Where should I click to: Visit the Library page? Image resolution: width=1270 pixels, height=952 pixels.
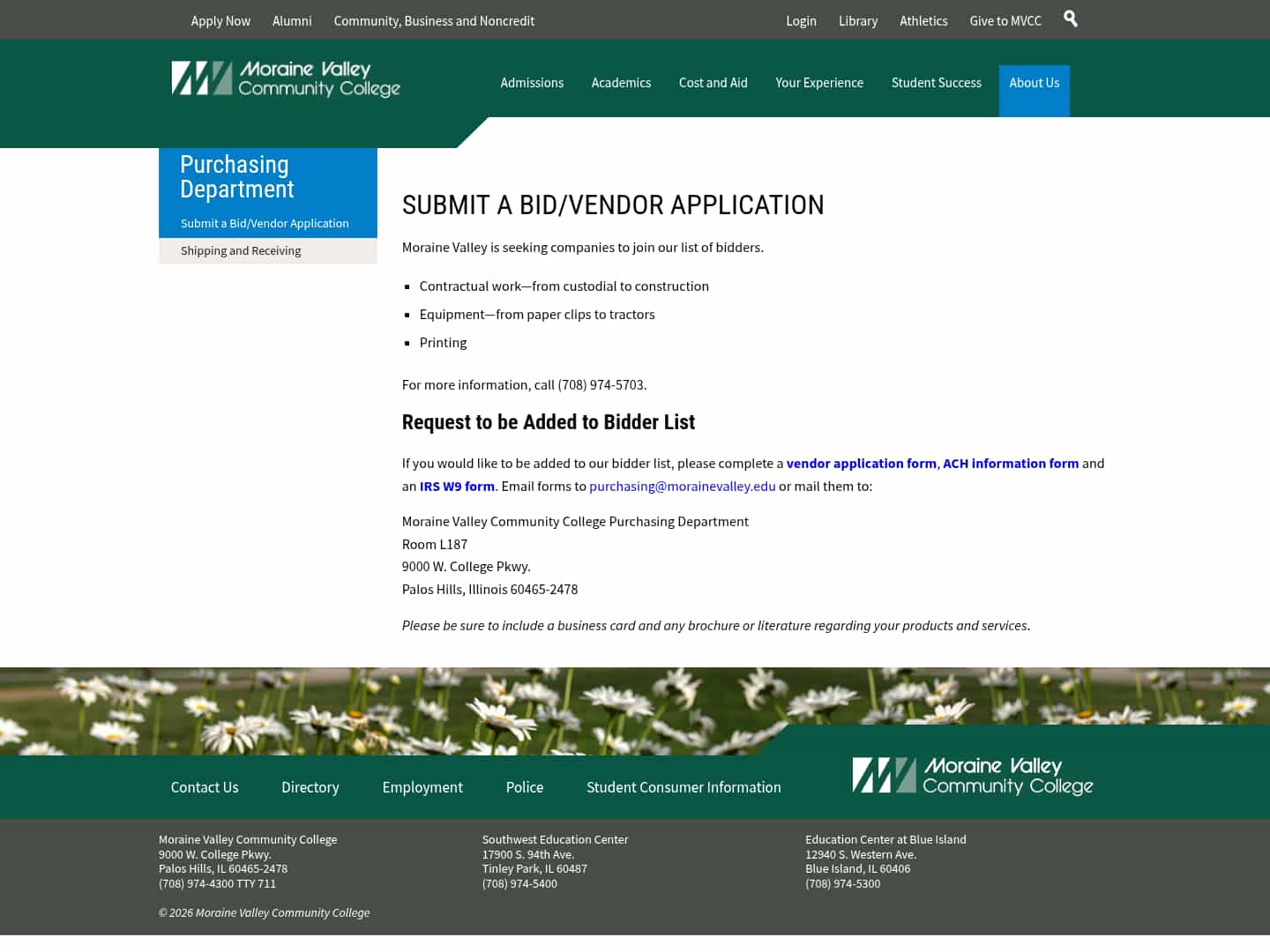click(858, 20)
